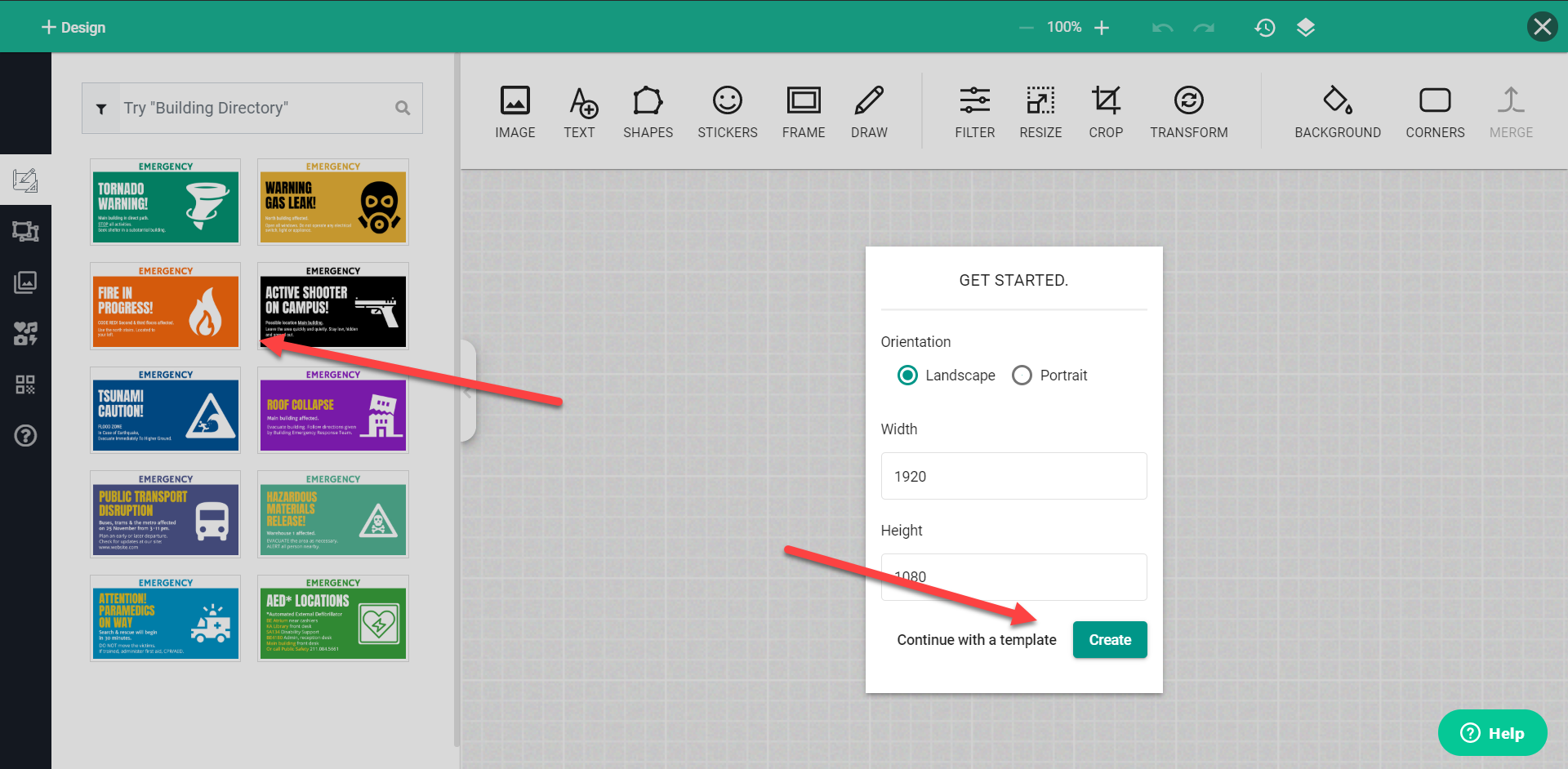Toggle the template filter options
The width and height of the screenshot is (1568, 769).
101,107
